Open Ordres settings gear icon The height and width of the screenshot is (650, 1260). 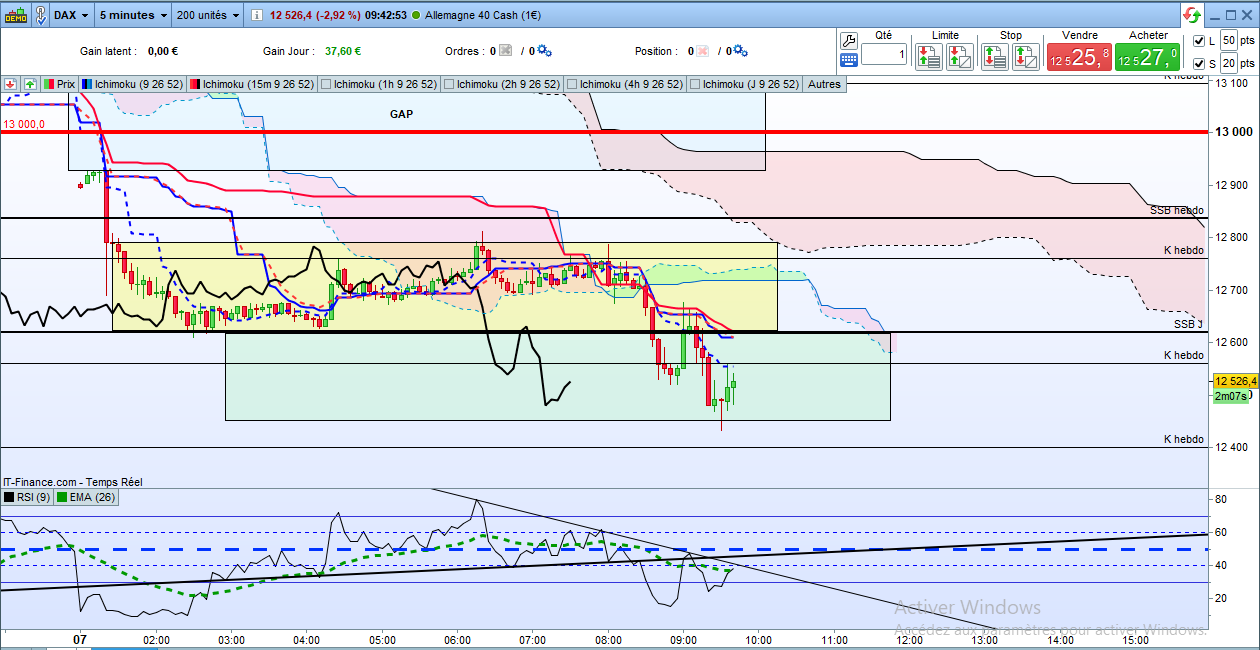pos(543,51)
